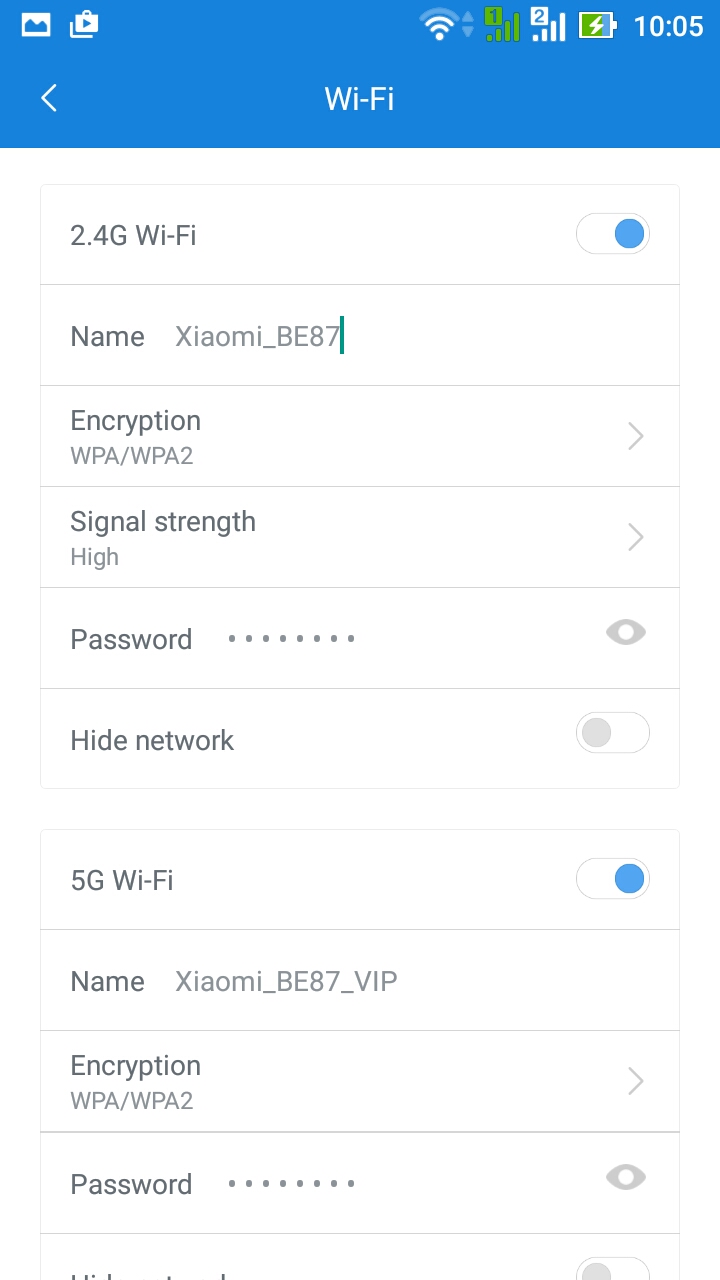Open 5G Encryption options via the chevron
720x1280 pixels.
635,1081
